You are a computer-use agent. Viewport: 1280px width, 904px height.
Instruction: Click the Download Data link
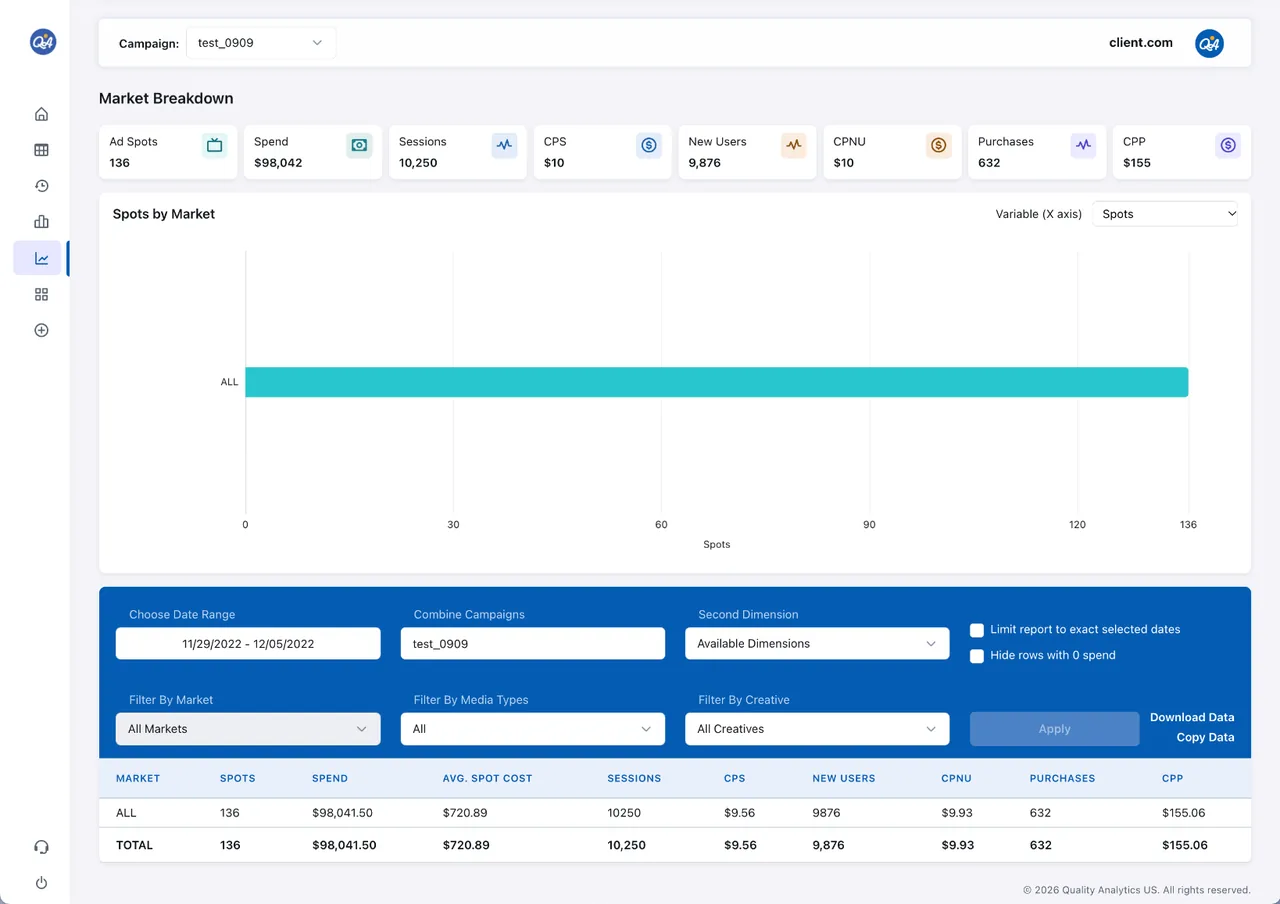[1192, 717]
